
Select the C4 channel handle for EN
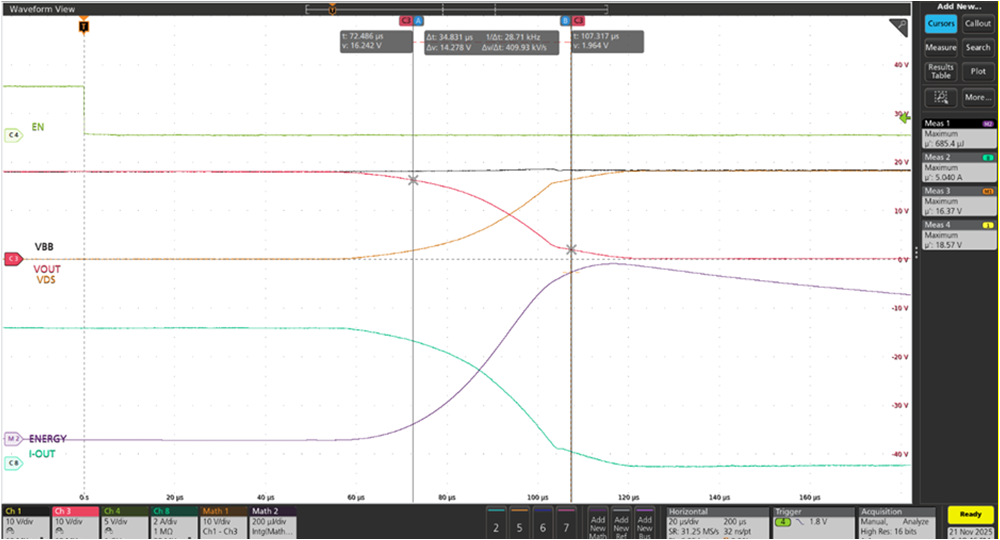coord(13,135)
